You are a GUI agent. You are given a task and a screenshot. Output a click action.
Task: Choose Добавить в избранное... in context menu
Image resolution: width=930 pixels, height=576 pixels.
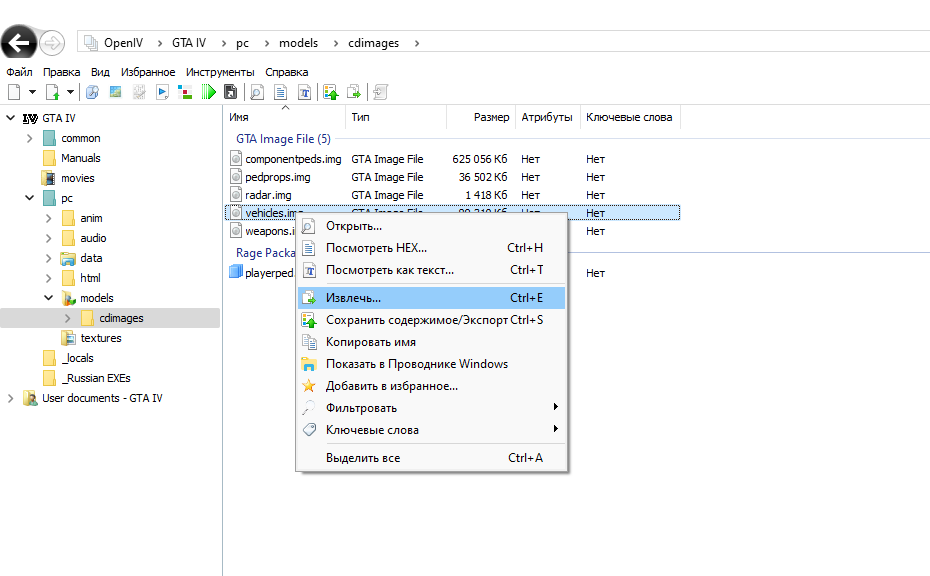(x=431, y=386)
